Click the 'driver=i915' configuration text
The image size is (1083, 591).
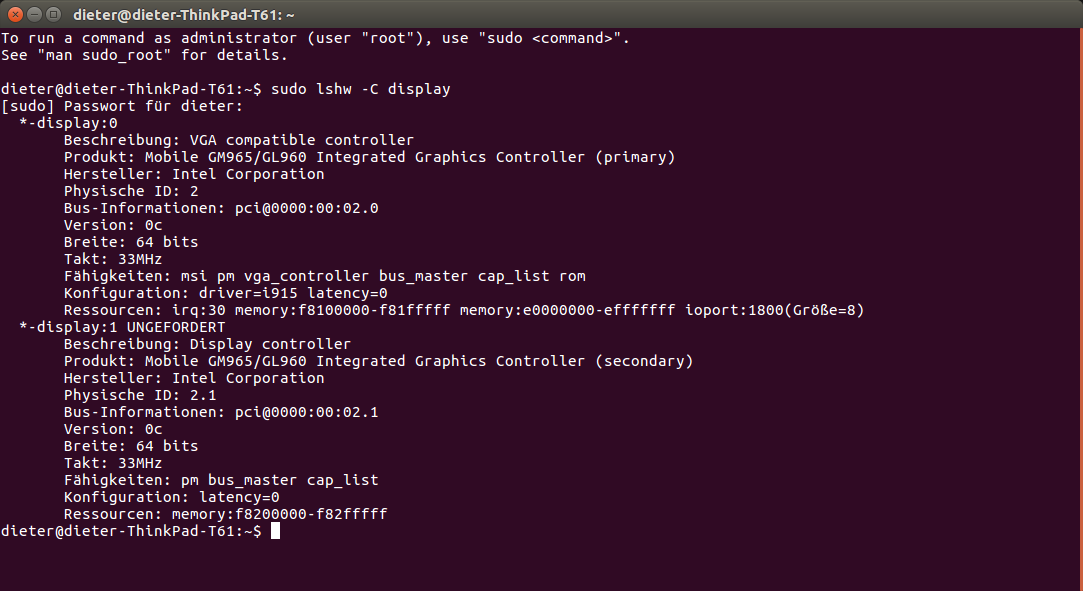click(x=248, y=293)
